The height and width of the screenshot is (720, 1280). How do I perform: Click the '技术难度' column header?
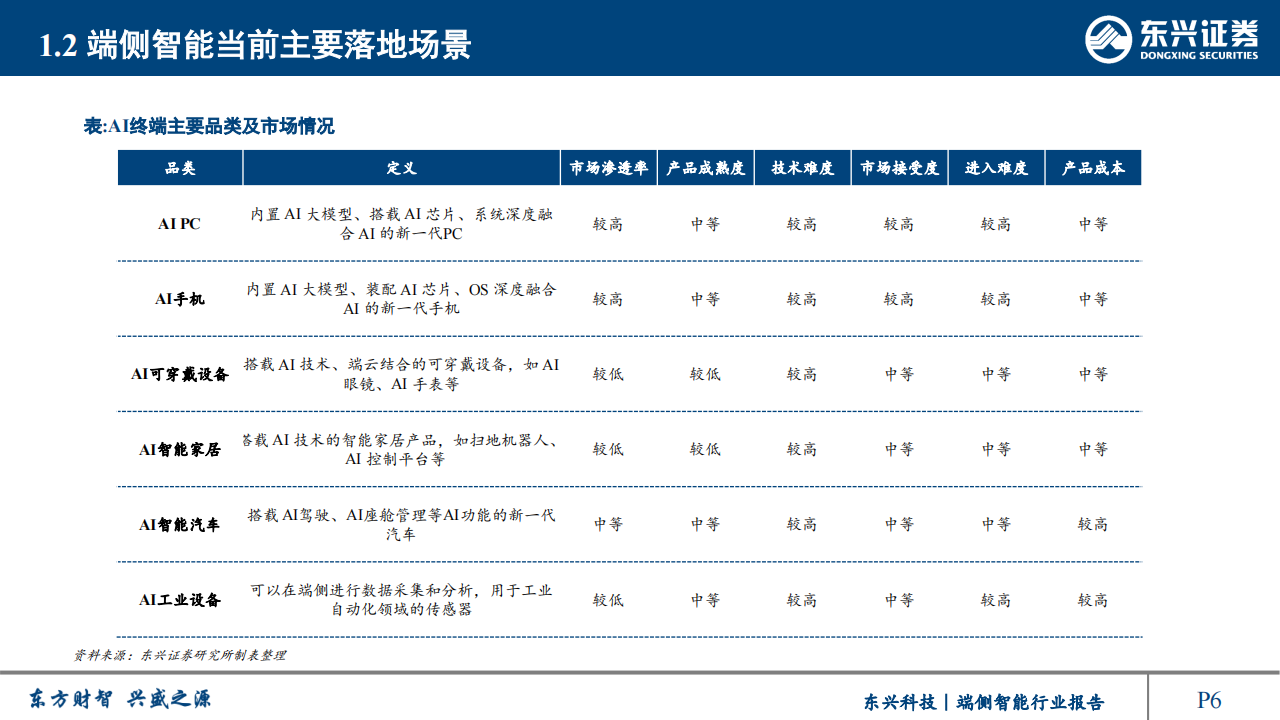[802, 168]
